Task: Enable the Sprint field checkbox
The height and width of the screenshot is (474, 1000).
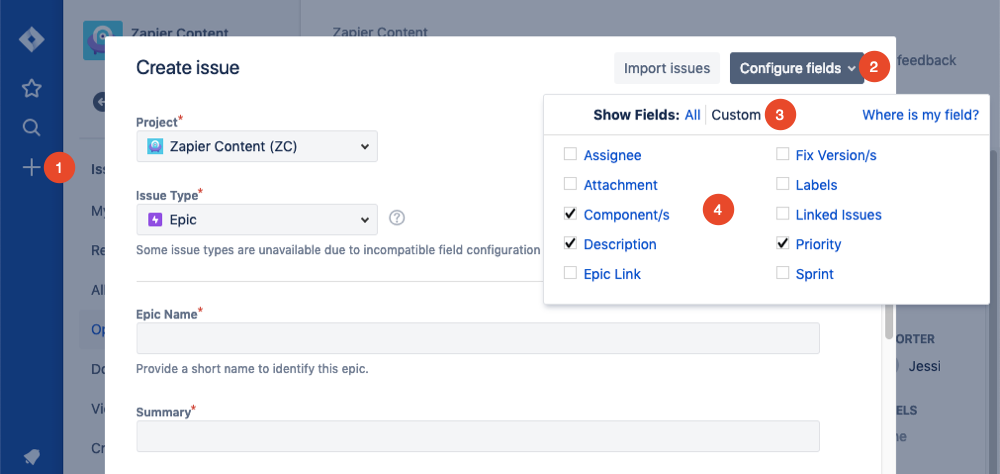Action: click(x=783, y=273)
